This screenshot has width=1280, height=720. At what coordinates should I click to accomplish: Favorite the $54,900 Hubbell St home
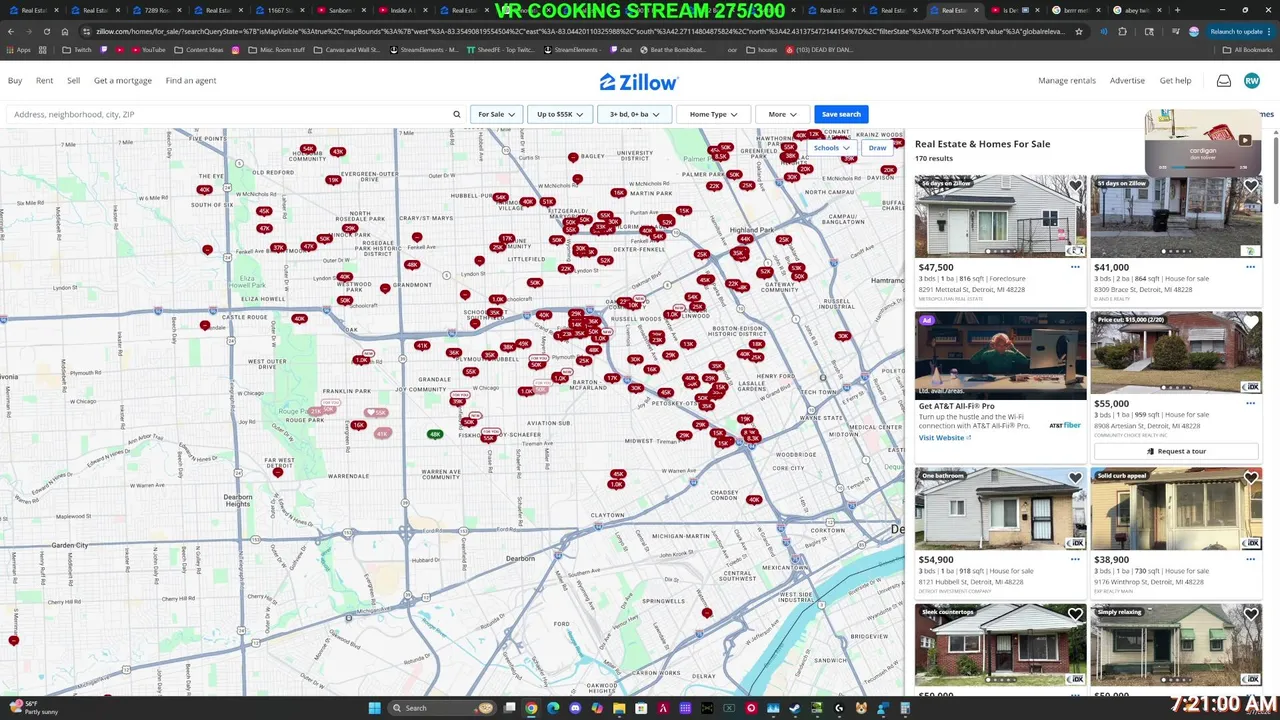tap(1075, 478)
